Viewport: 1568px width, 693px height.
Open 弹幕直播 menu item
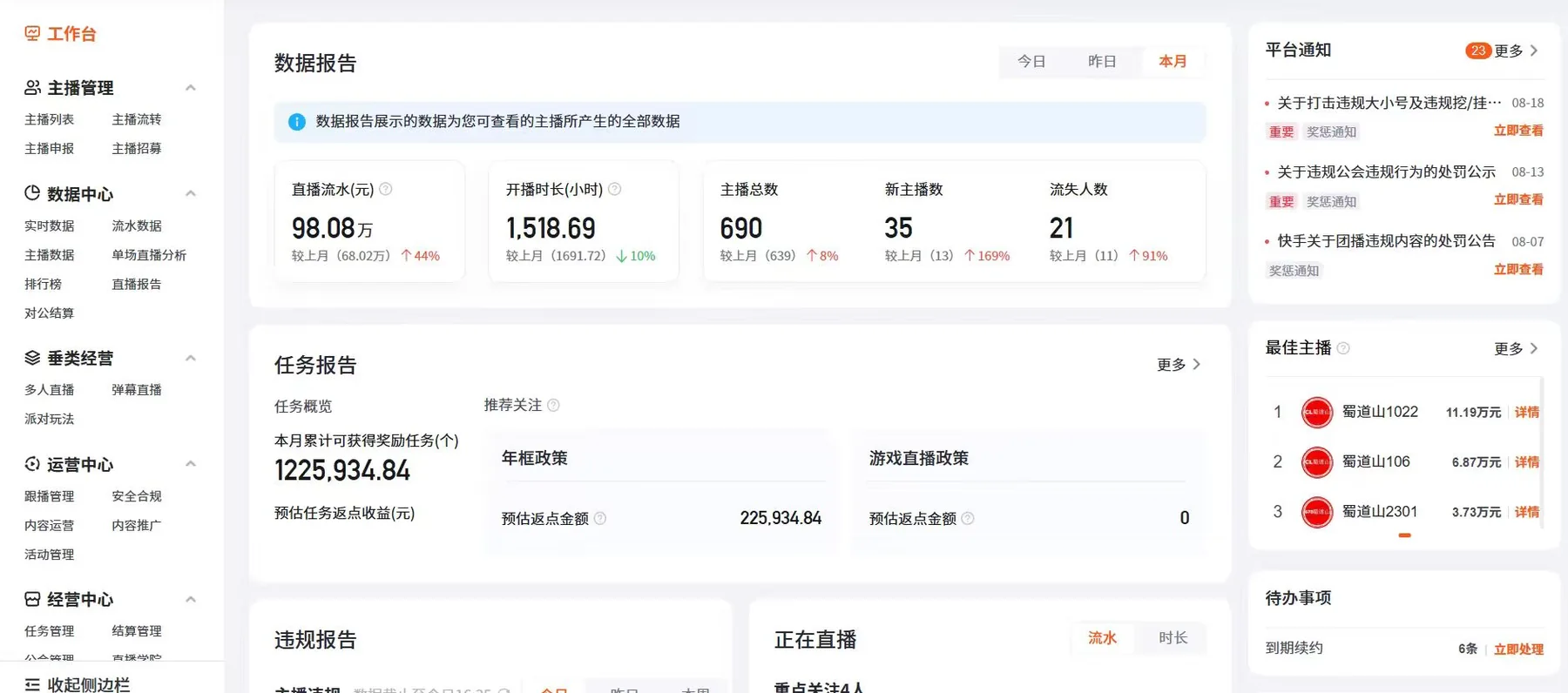point(137,390)
